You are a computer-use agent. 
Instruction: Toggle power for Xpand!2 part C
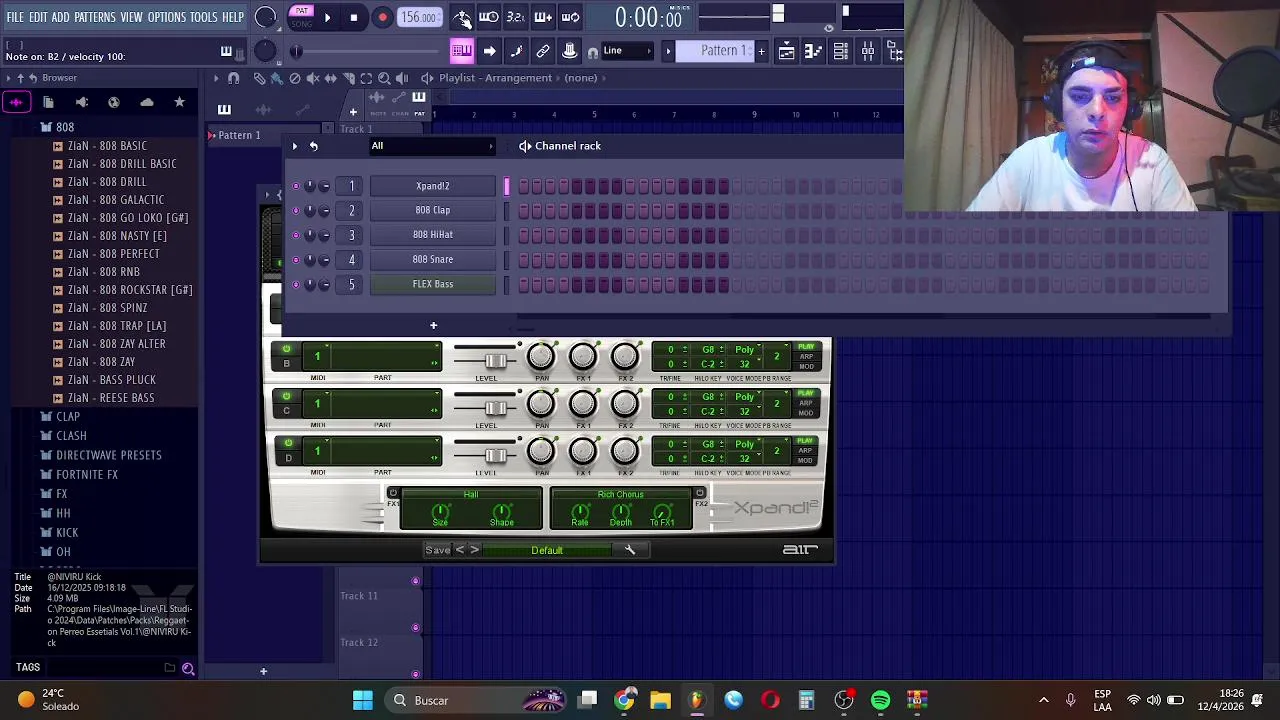coord(287,396)
